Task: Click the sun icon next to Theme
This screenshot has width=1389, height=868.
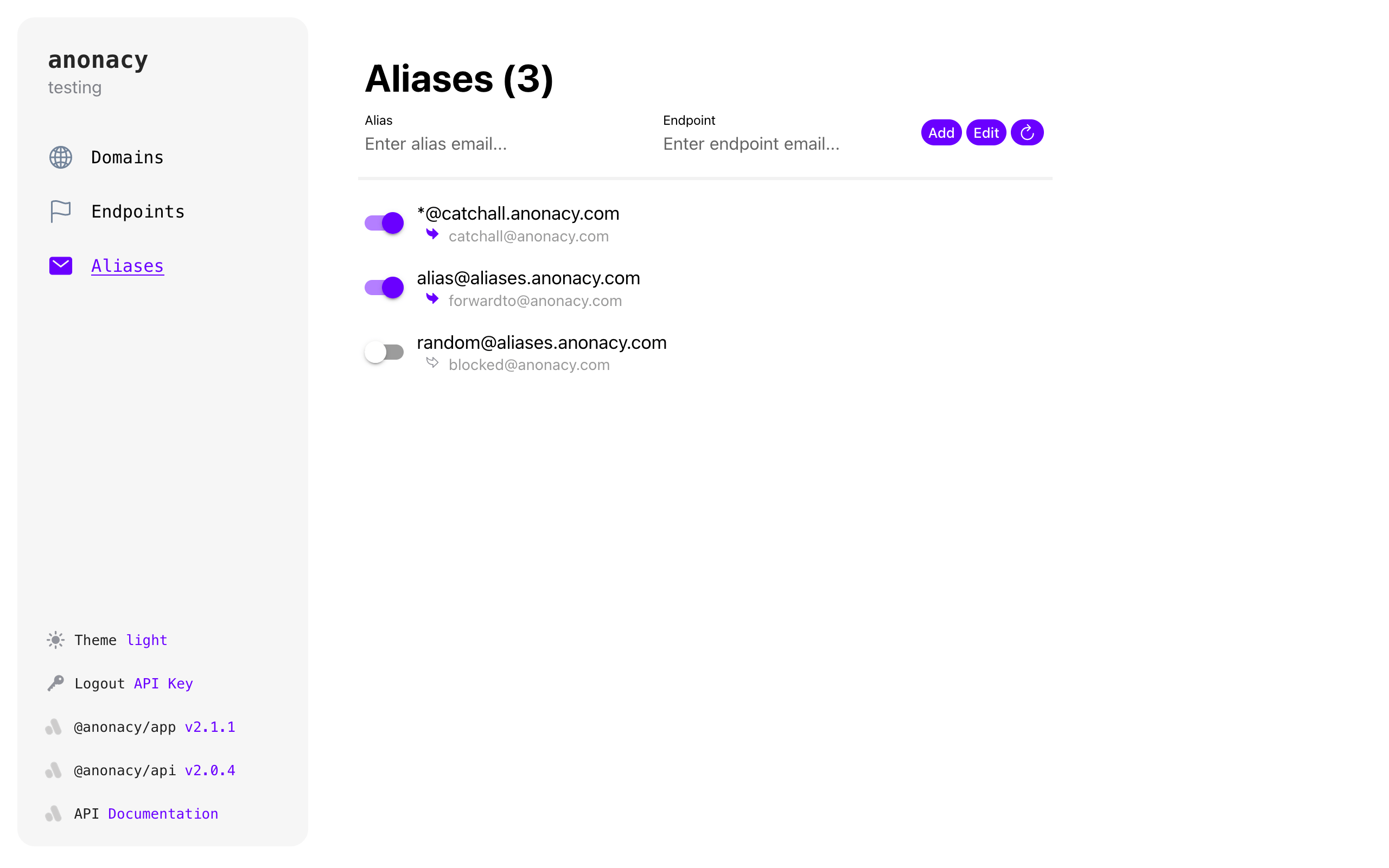Action: pyautogui.click(x=56, y=640)
